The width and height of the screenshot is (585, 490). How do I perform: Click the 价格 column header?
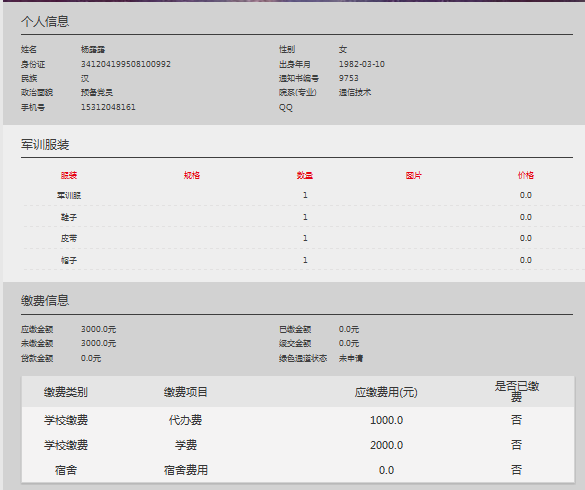pos(526,175)
